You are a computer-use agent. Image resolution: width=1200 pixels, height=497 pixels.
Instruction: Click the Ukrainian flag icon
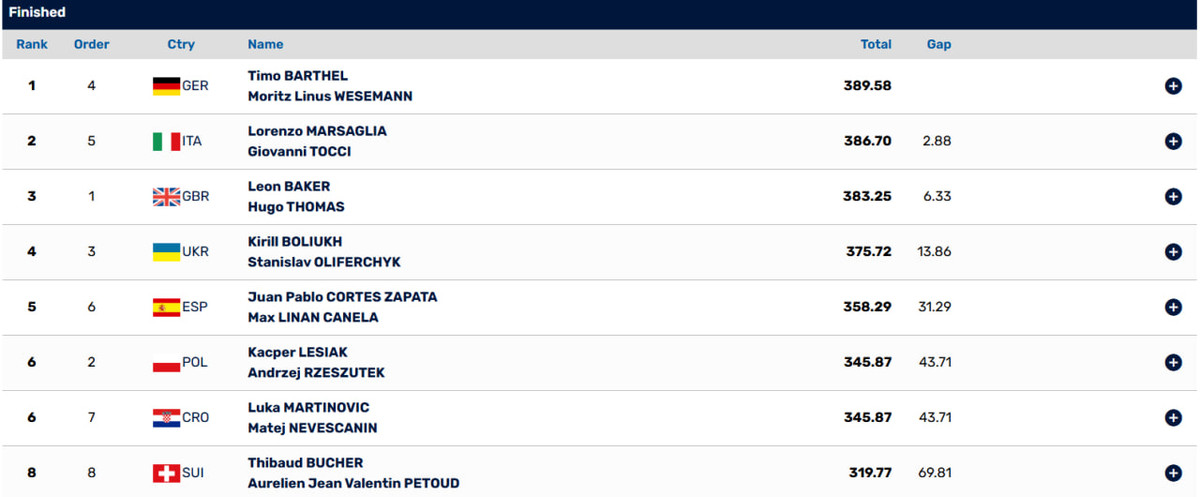166,252
